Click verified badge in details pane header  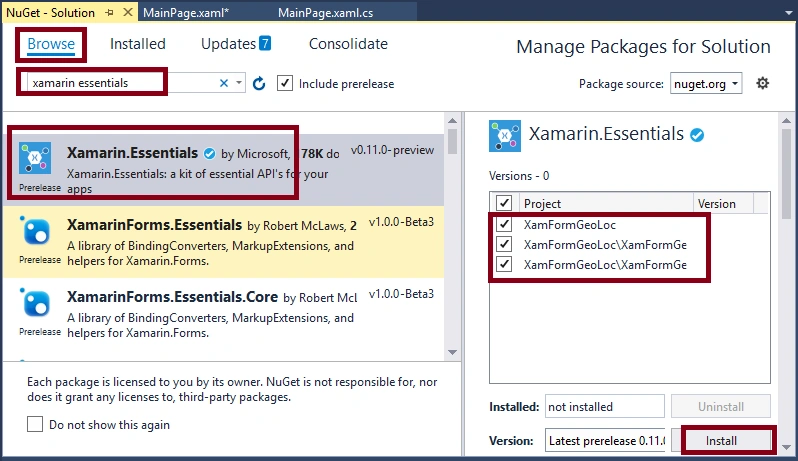point(697,135)
